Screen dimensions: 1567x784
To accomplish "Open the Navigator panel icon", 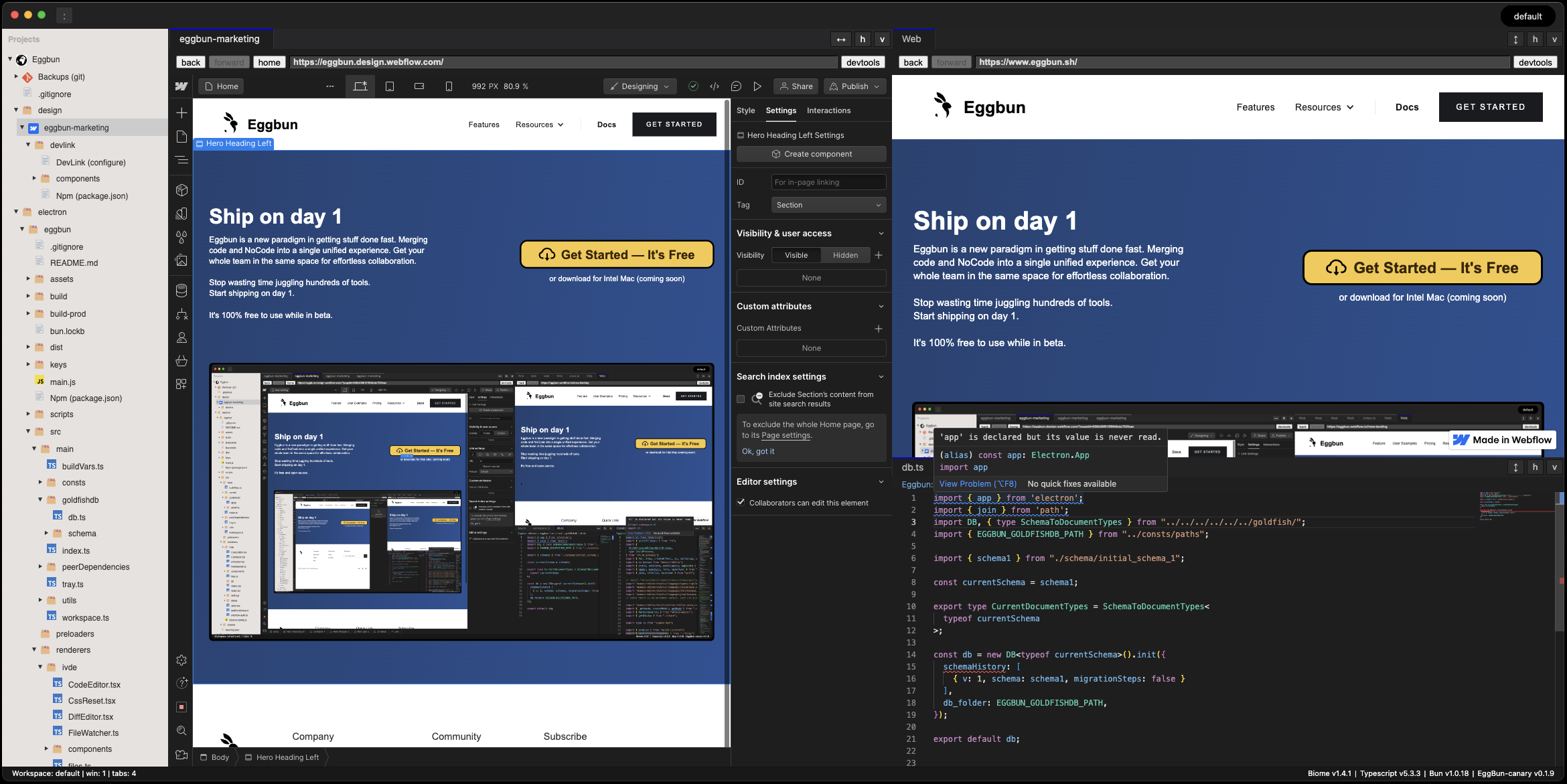I will tap(181, 160).
